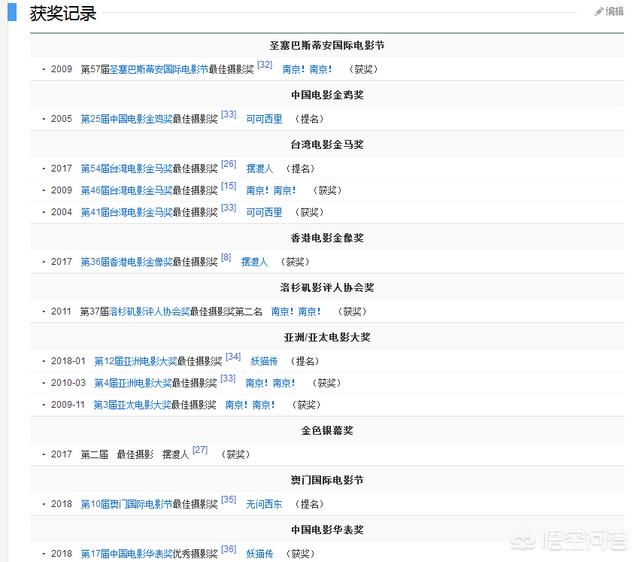The width and height of the screenshot is (640, 562).
Task: Open 第25届中国电影金鸡奖 link
Action: point(126,119)
